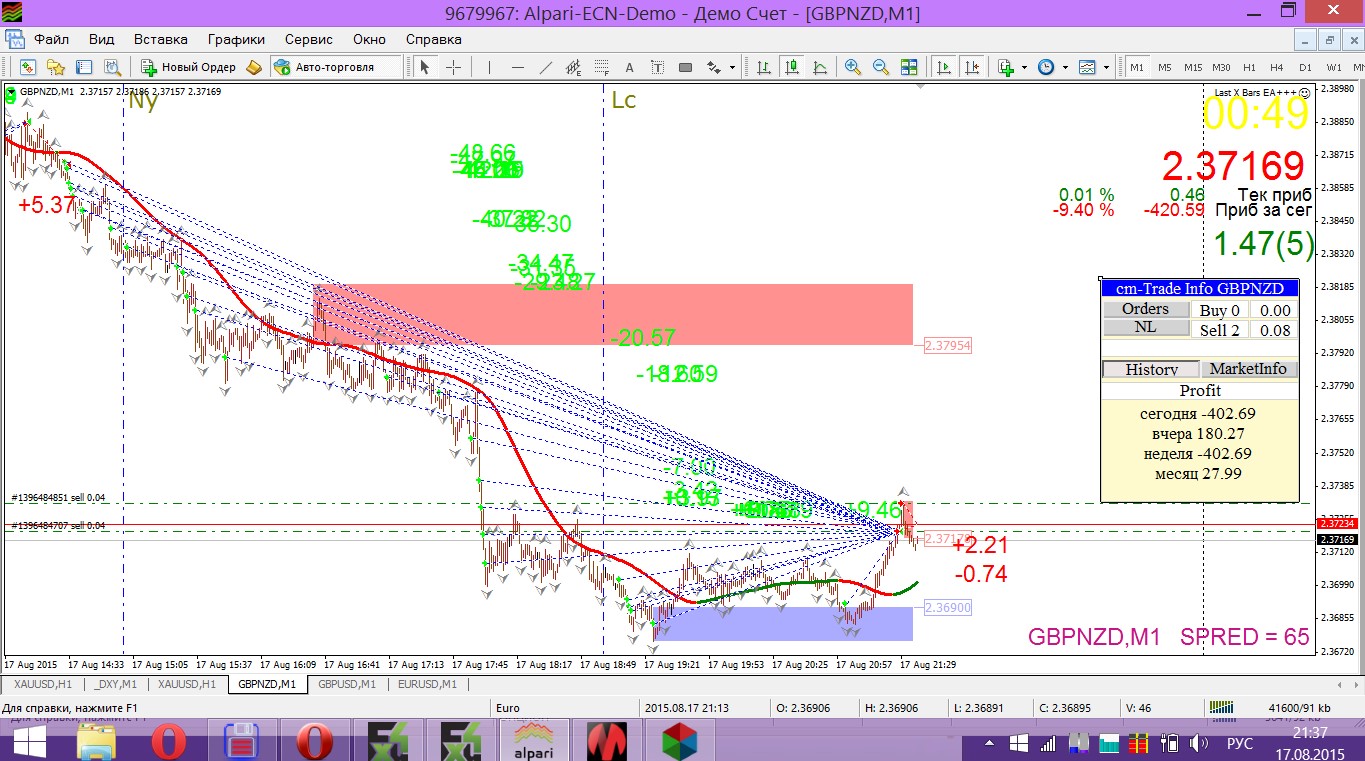Select the H1 timeframe

[x=1249, y=67]
